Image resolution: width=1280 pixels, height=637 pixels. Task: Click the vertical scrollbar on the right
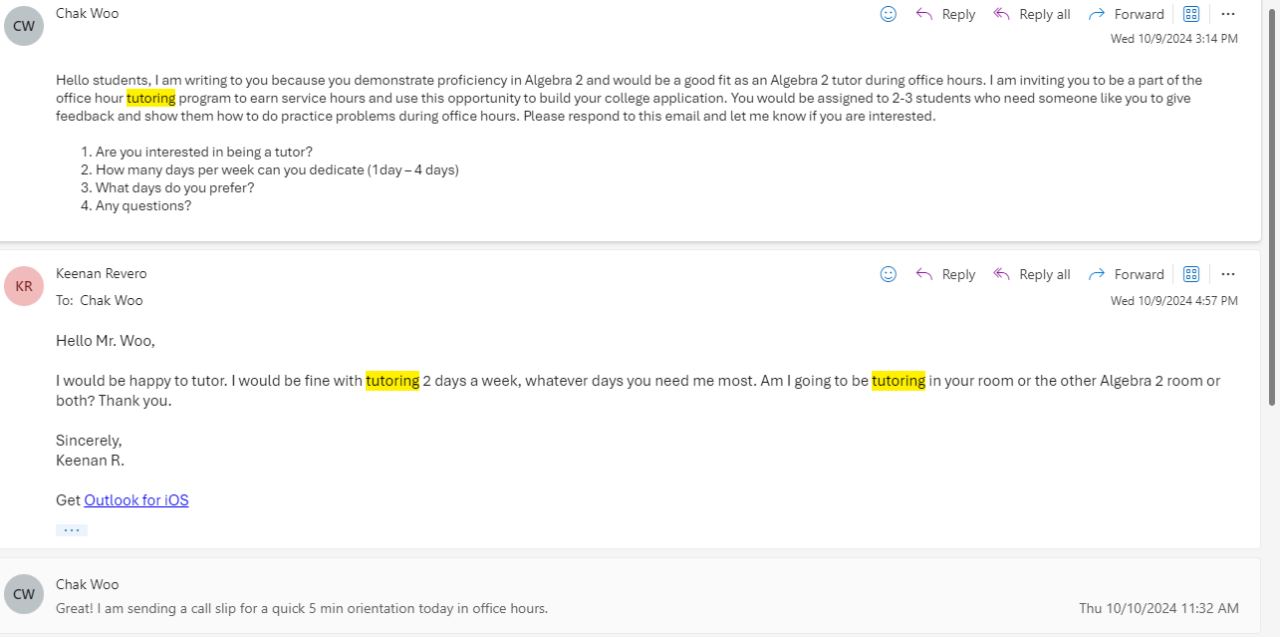[x=1272, y=200]
